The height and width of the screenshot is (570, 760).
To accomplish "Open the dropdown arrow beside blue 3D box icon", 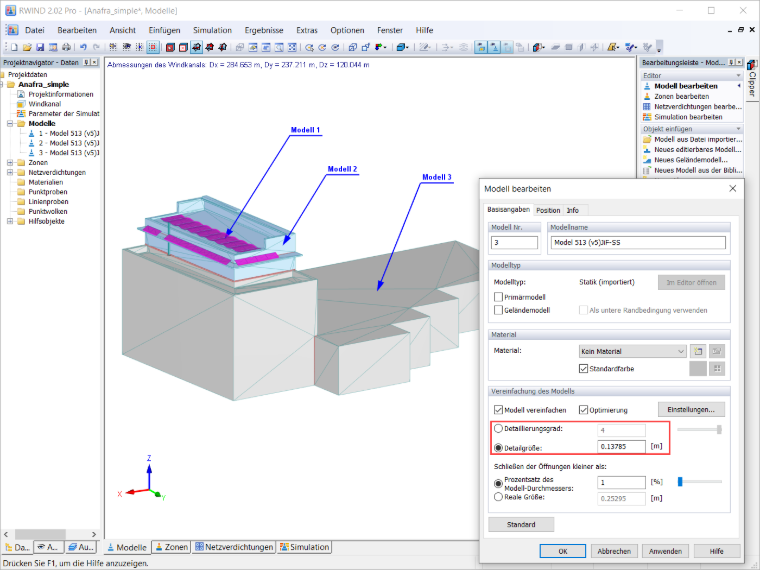I will click(x=408, y=47).
